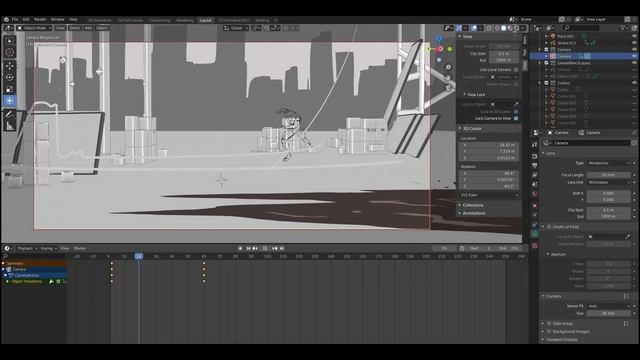The image size is (640, 360).
Task: Open the timeline Playback popover
Action: pos(27,248)
